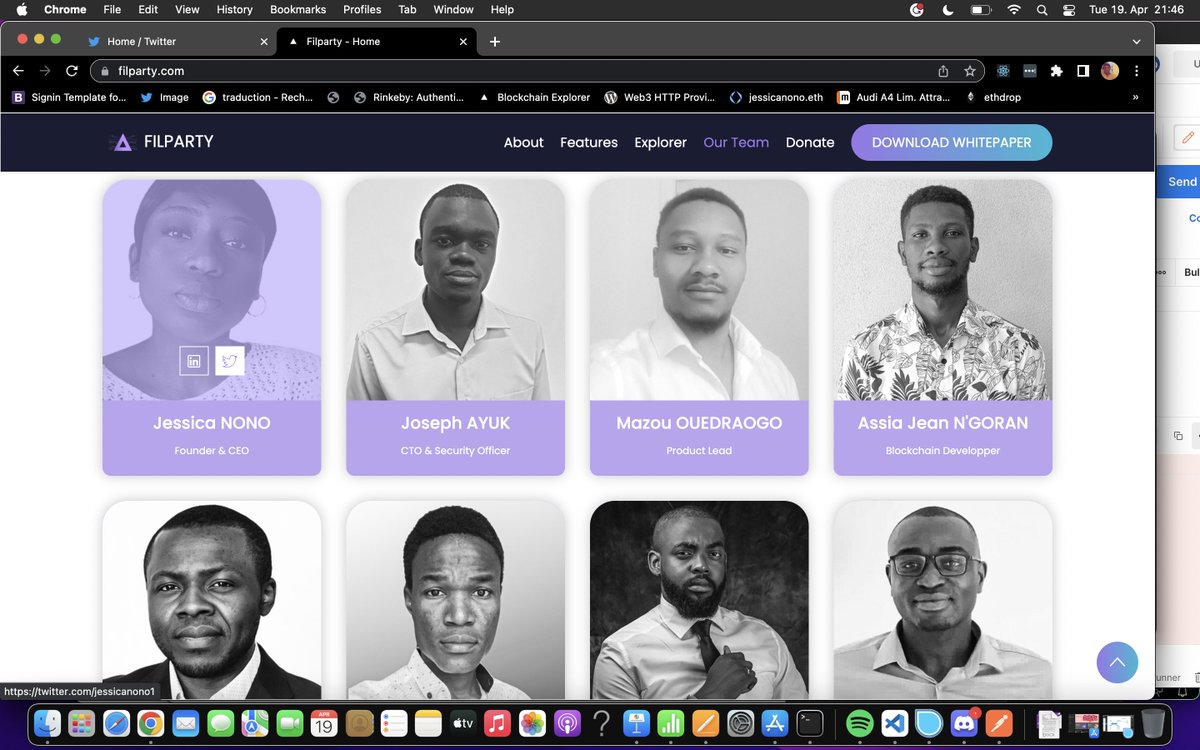Bookmark this page with the star icon

pos(969,71)
